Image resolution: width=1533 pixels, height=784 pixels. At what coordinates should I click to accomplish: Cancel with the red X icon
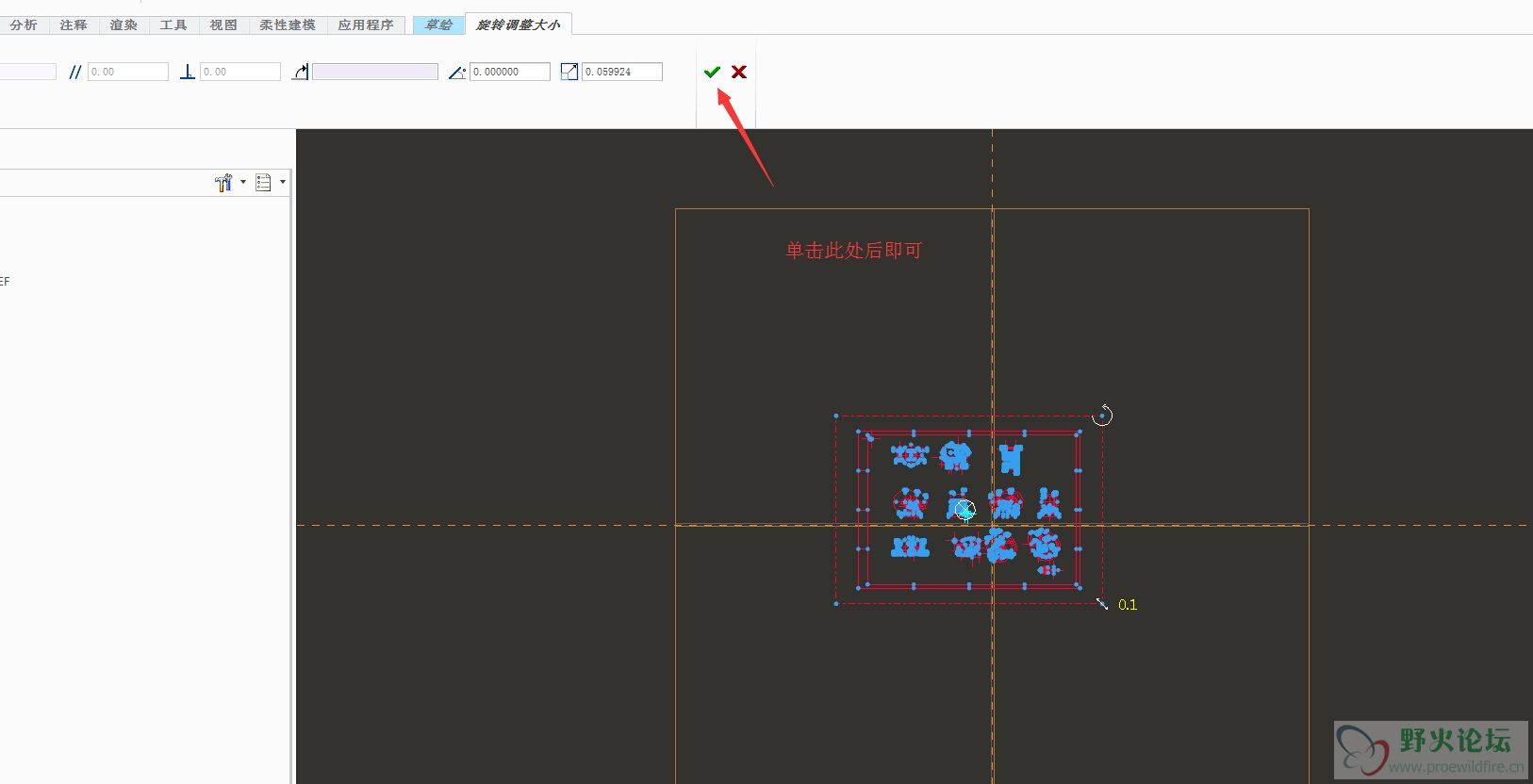coord(739,72)
